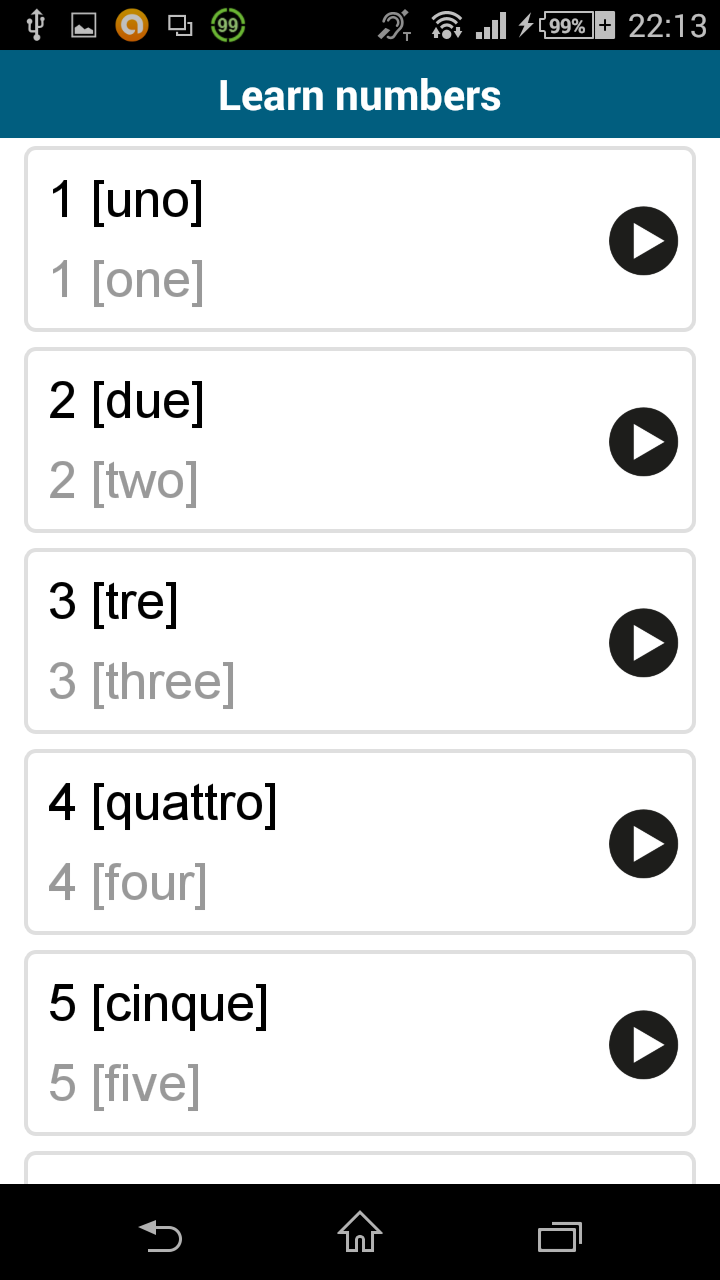Tap the Wi-Fi status icon
Viewport: 720px width, 1280px height.
point(446,26)
